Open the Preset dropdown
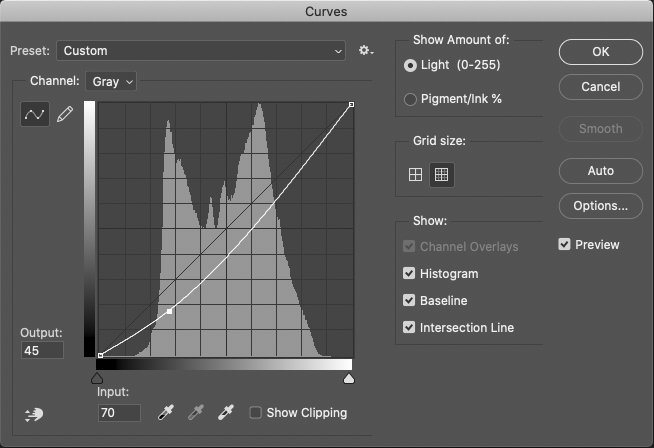The image size is (654, 448). 201,50
